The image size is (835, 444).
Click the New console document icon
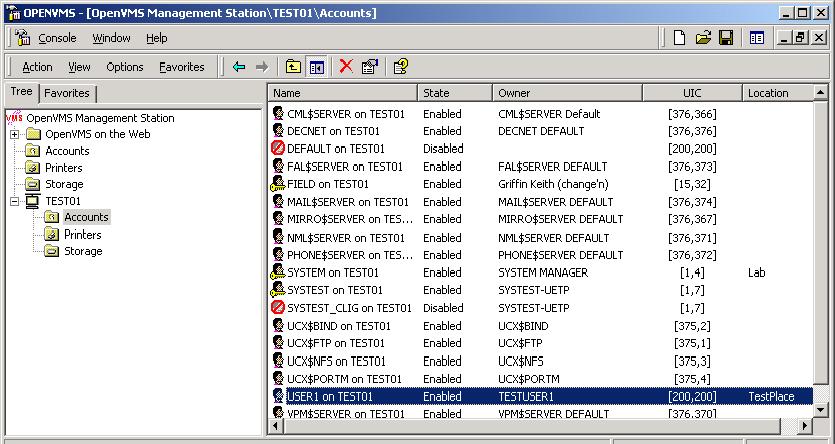(680, 38)
